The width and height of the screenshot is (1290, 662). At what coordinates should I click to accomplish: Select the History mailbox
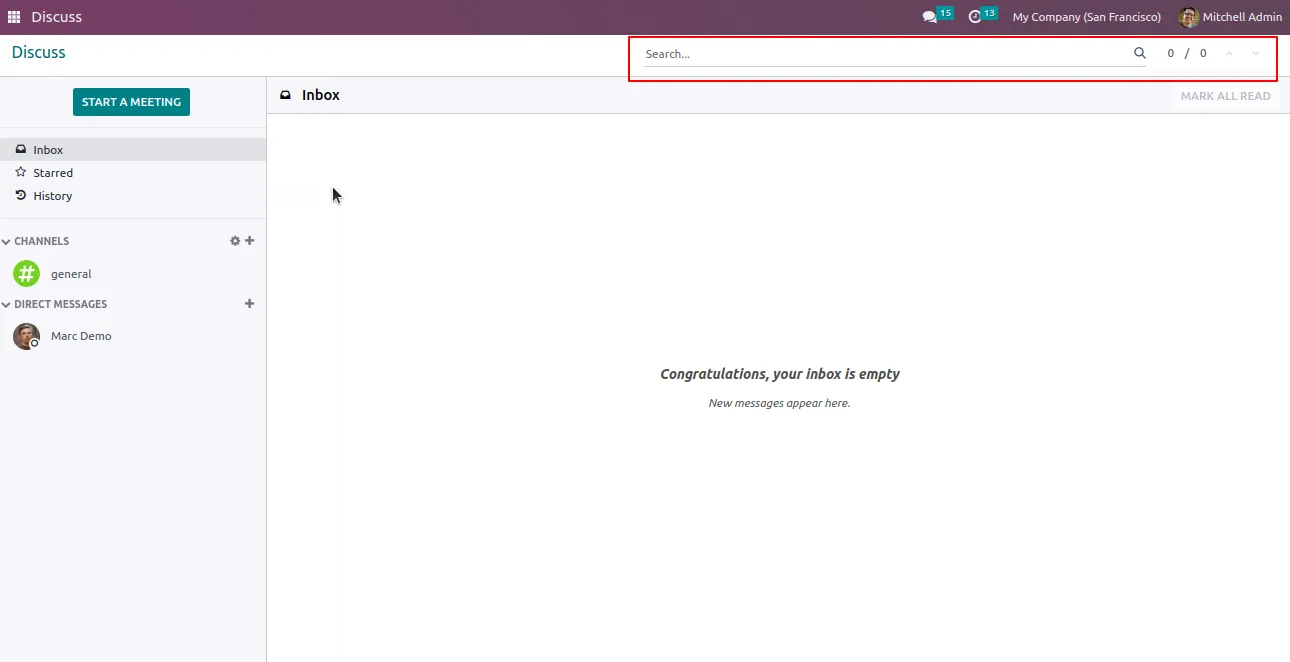pyautogui.click(x=133, y=196)
